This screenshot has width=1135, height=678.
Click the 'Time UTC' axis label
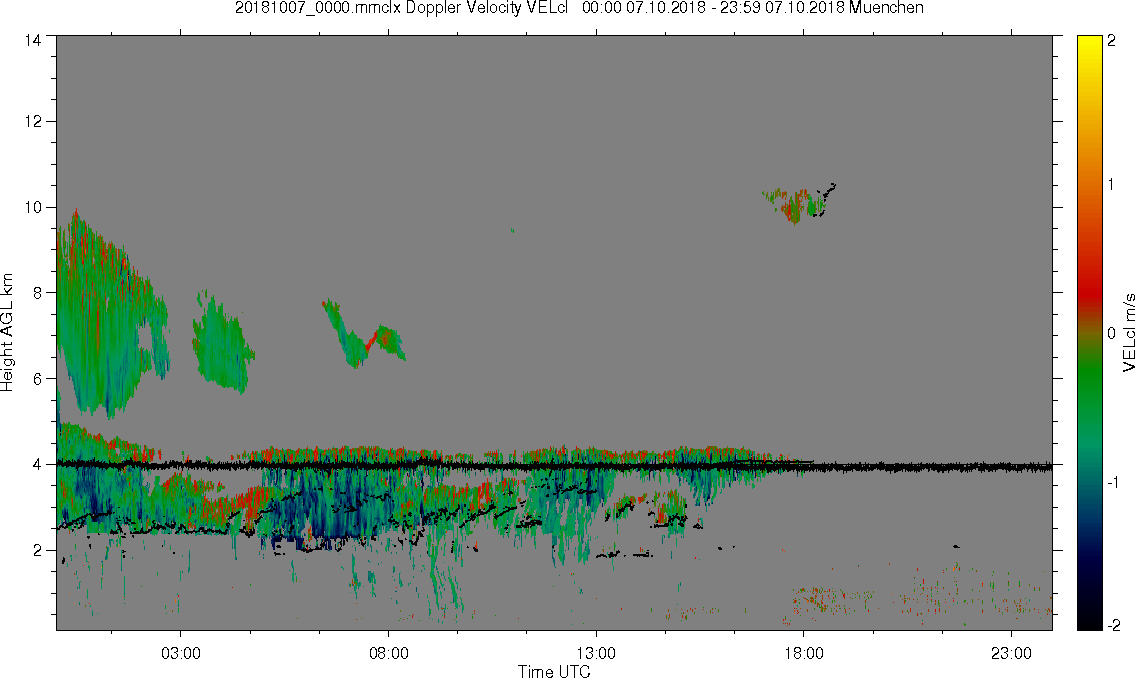click(554, 671)
